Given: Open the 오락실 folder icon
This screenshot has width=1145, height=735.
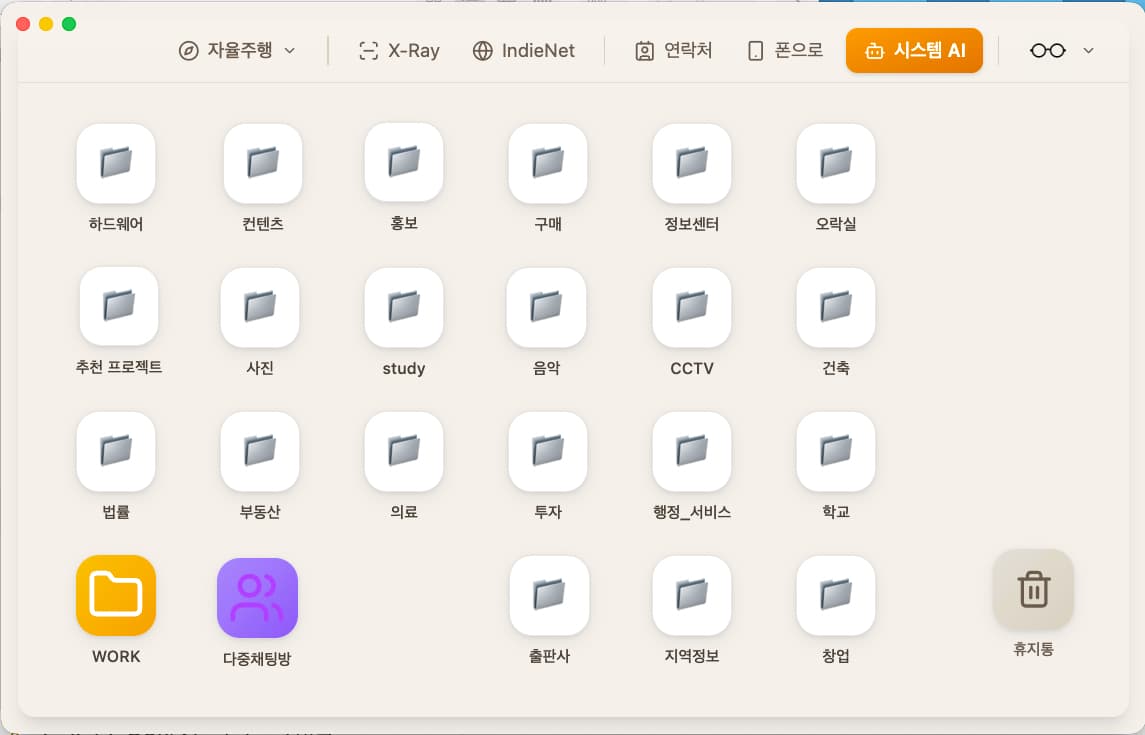Looking at the screenshot, I should 835,163.
